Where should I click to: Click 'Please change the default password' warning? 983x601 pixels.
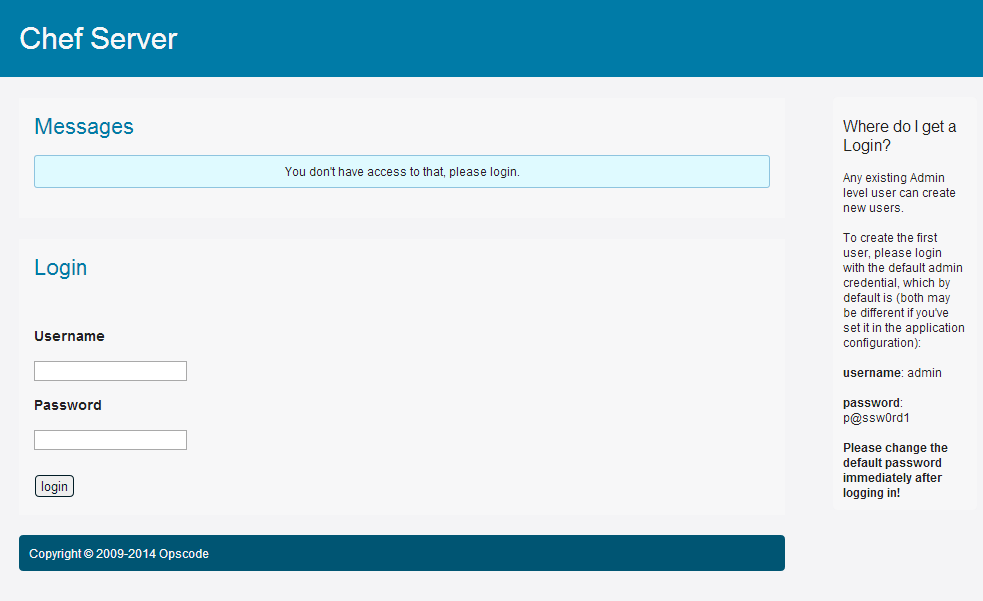895,471
